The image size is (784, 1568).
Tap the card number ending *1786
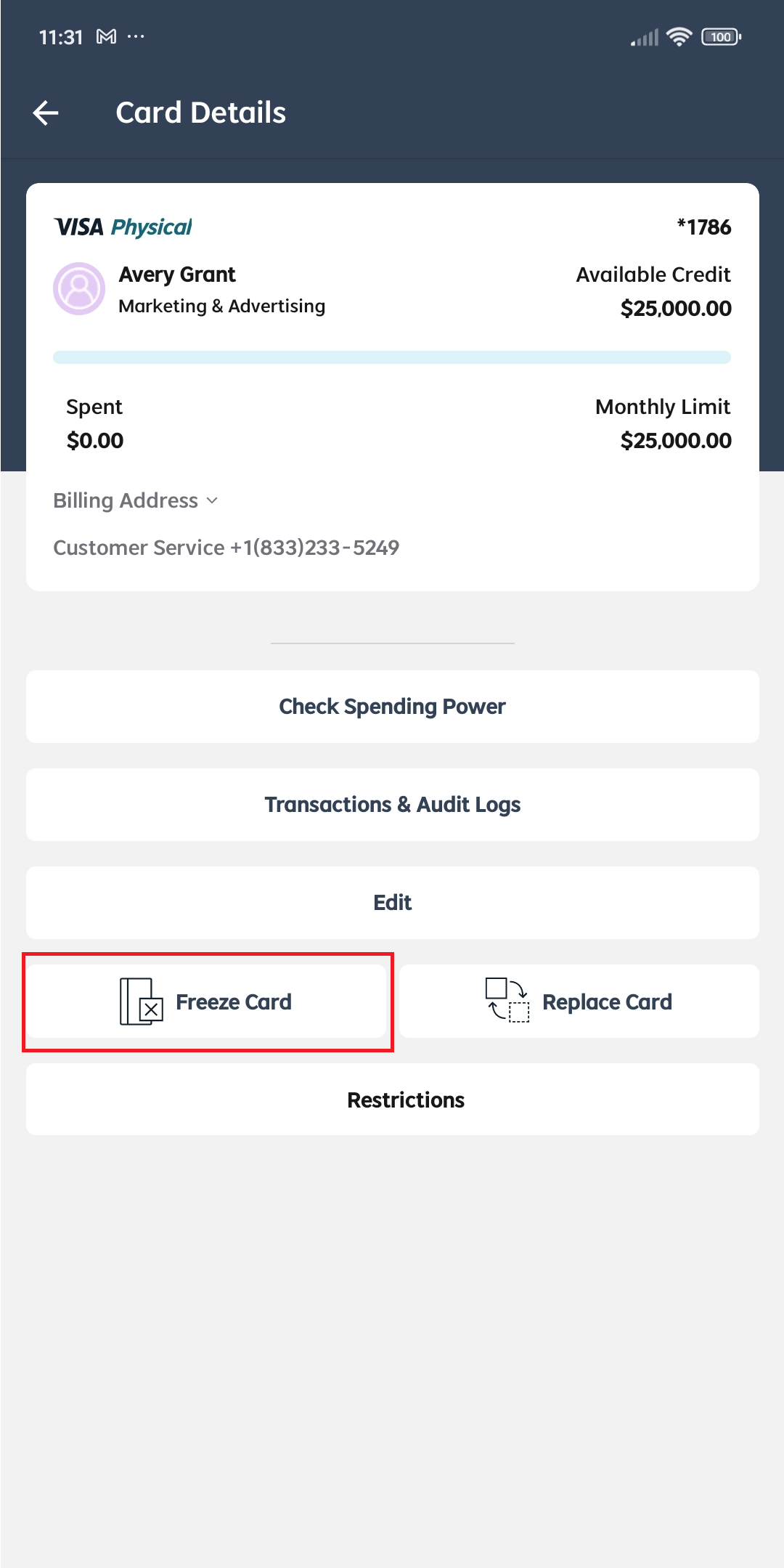[x=704, y=227]
